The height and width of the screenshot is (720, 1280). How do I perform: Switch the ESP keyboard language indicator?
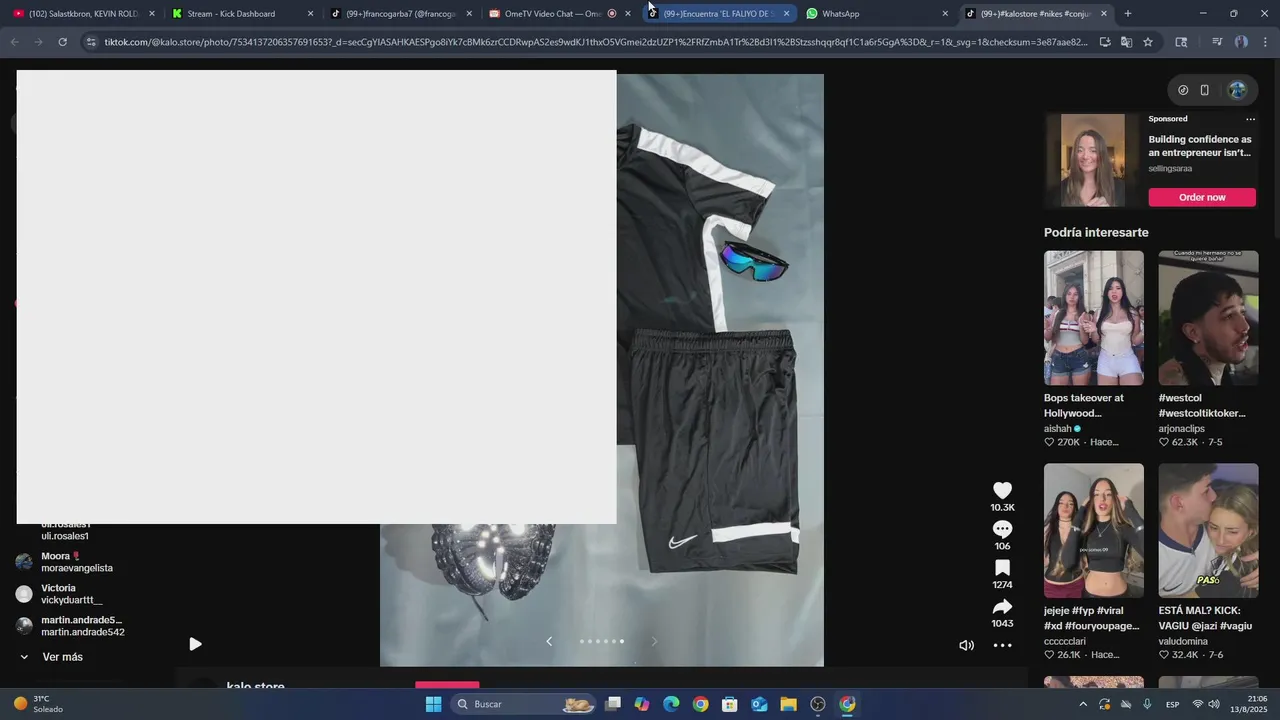(1171, 704)
